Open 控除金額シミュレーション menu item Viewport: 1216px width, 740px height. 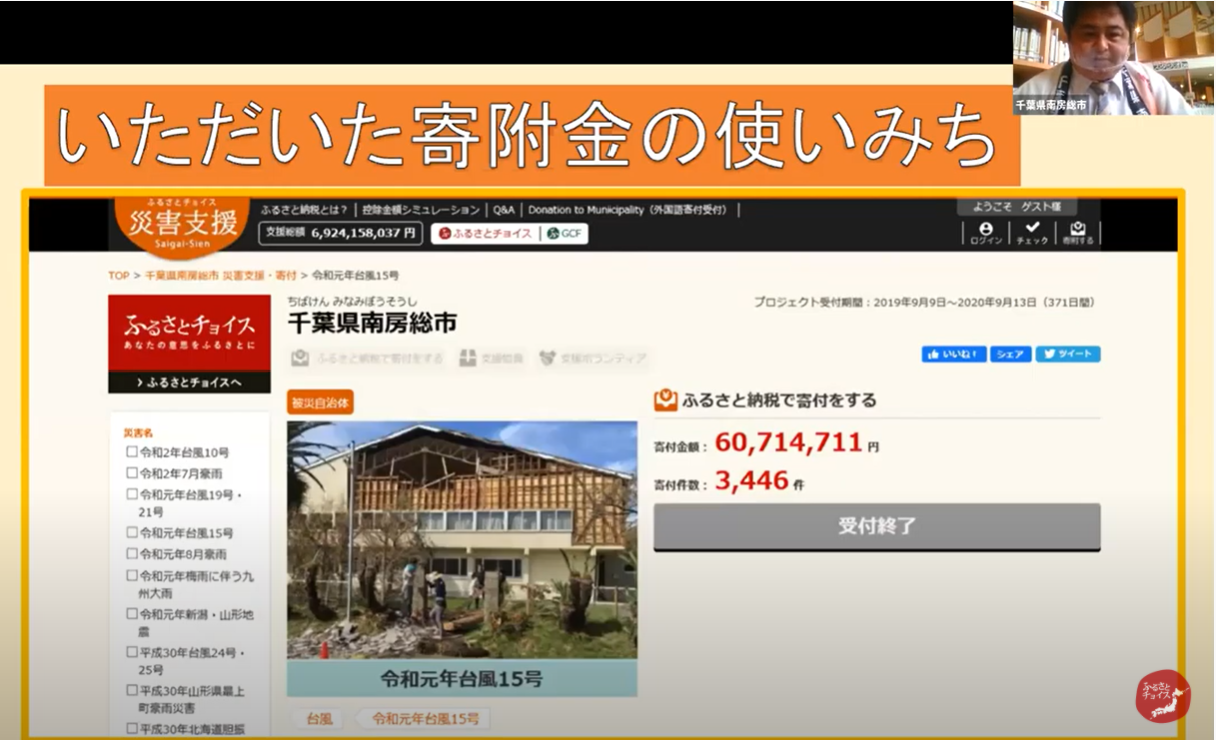pos(421,210)
